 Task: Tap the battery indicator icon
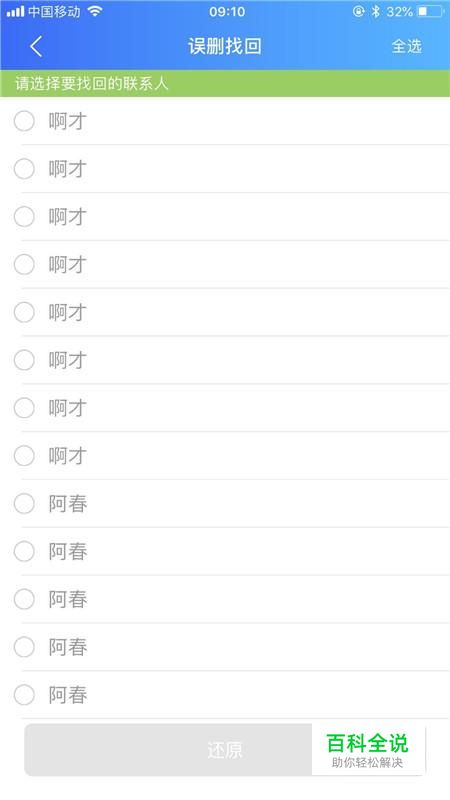pos(430,11)
